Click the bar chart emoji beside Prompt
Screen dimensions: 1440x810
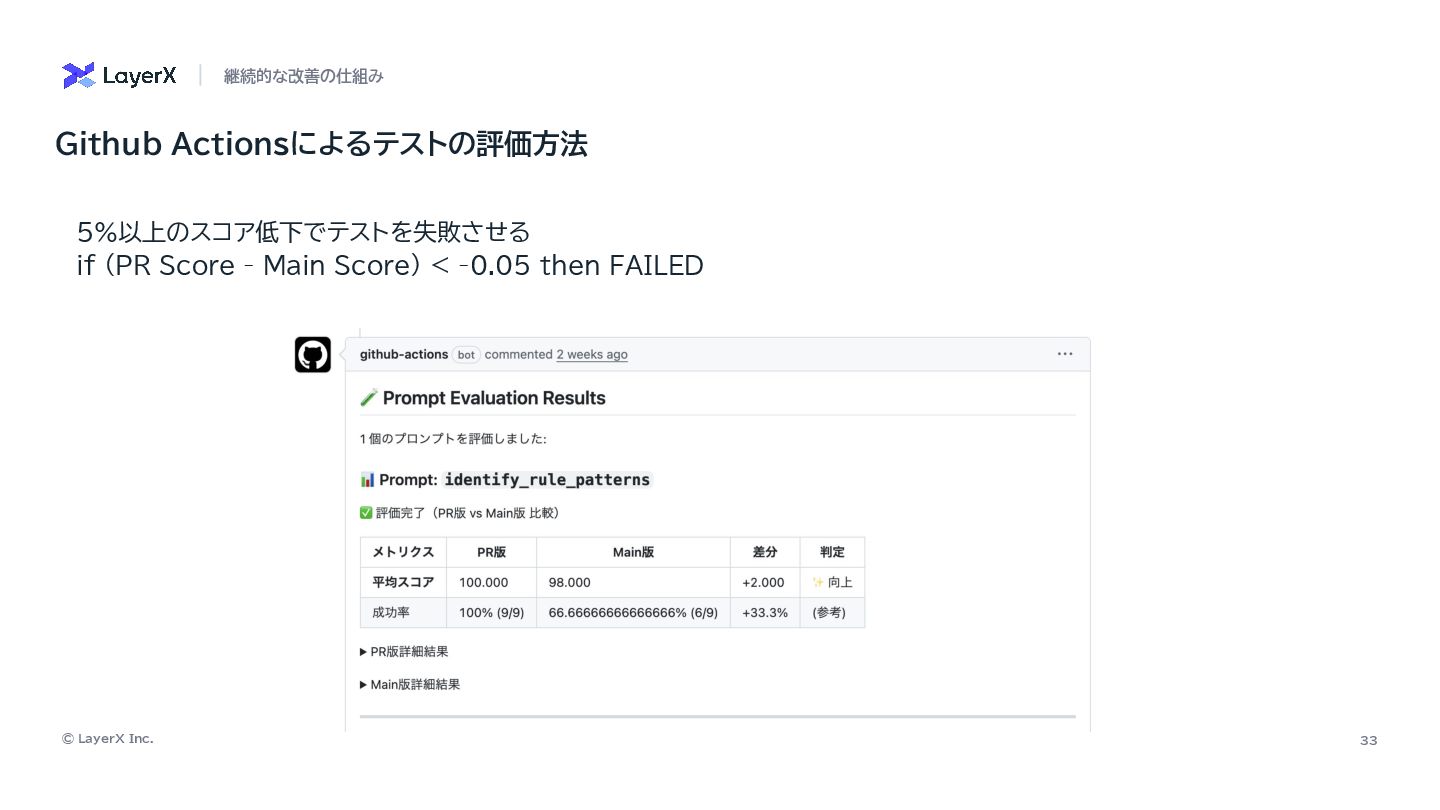[x=367, y=480]
